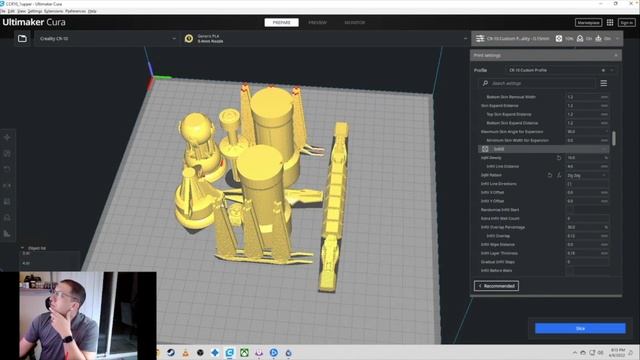
Task: Collapse print settings header bar chevron
Action: point(618,38)
